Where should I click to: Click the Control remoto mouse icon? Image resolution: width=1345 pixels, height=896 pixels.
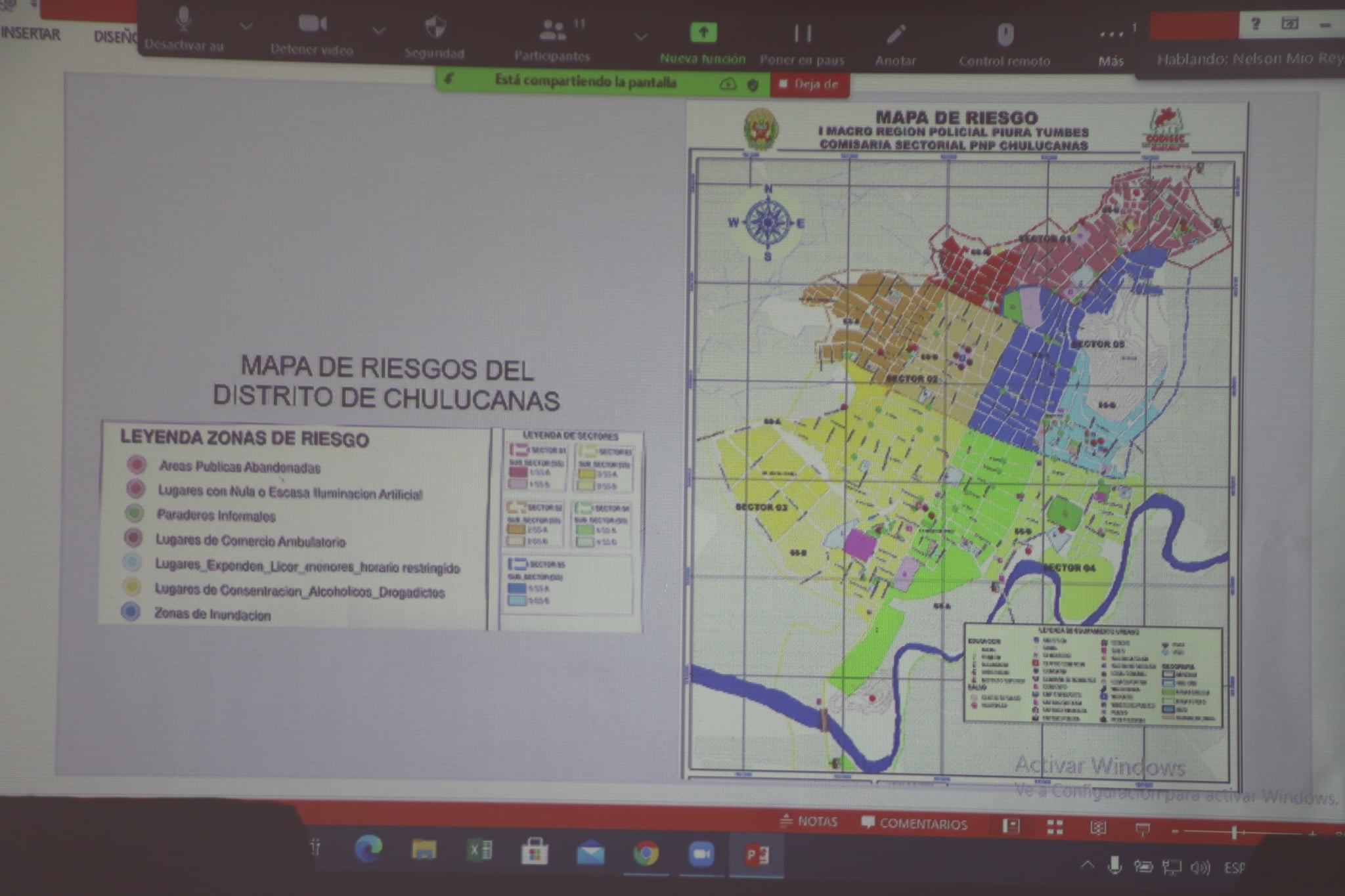click(1005, 35)
